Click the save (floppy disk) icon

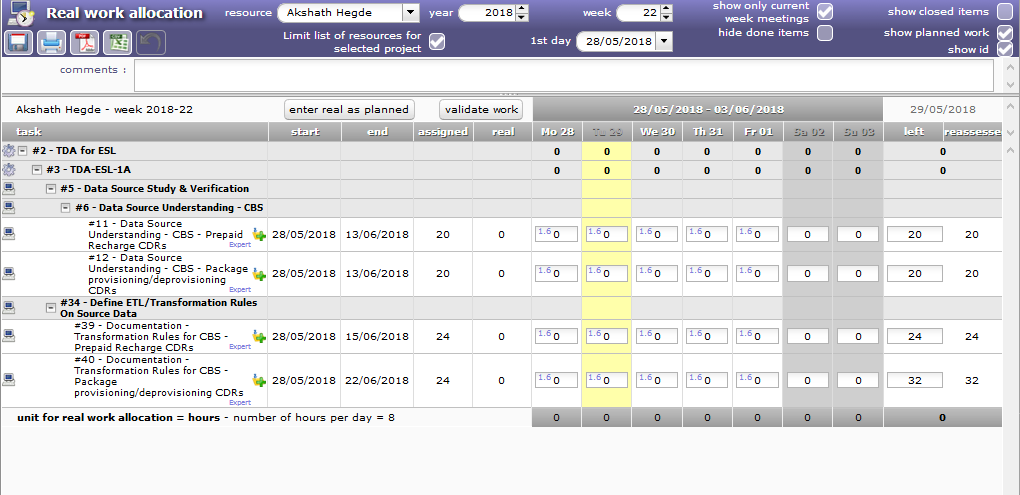pyautogui.click(x=20, y=43)
